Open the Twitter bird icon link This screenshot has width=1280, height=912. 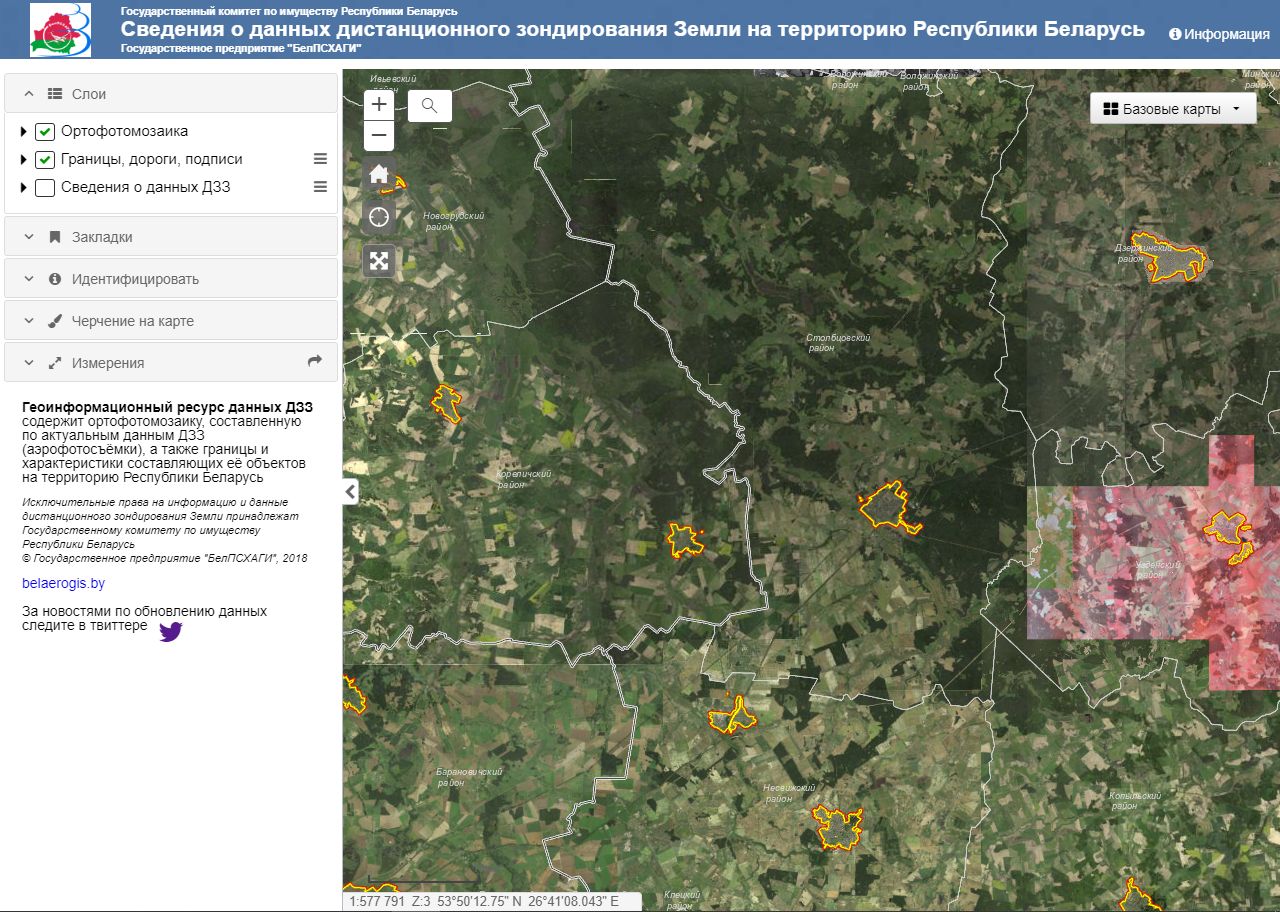pyautogui.click(x=171, y=631)
